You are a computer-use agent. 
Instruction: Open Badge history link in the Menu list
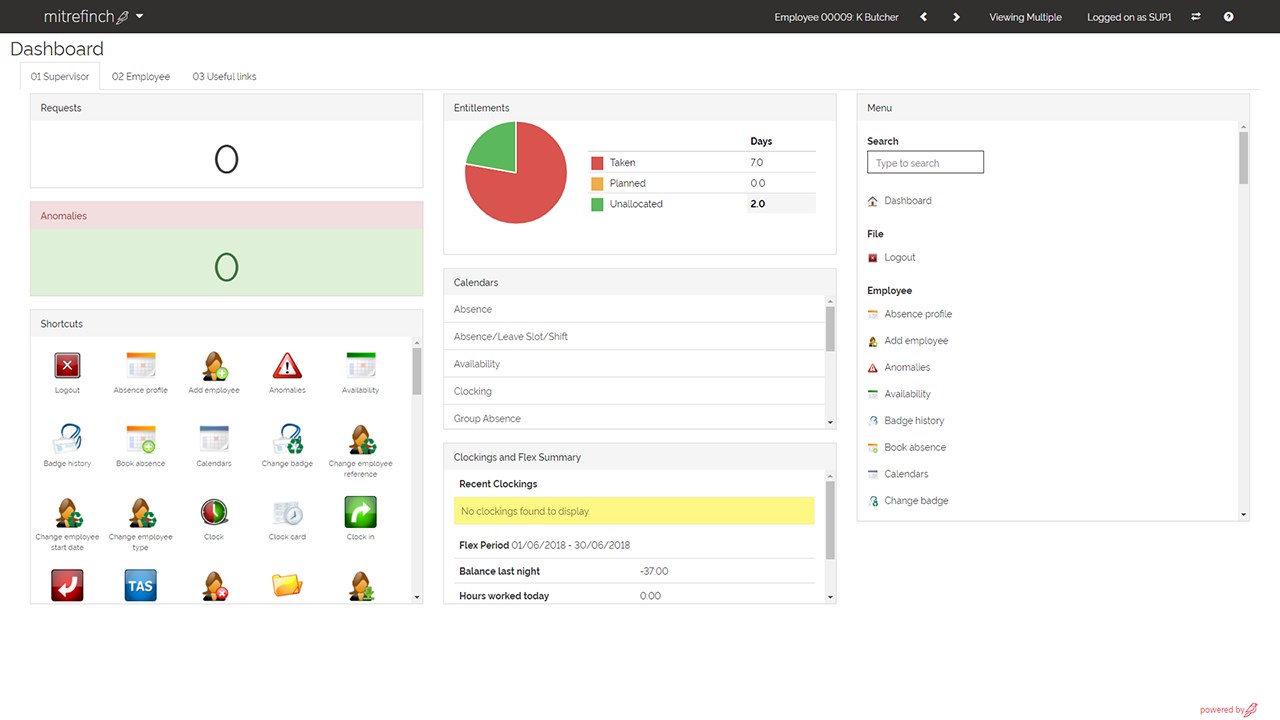[x=913, y=421]
